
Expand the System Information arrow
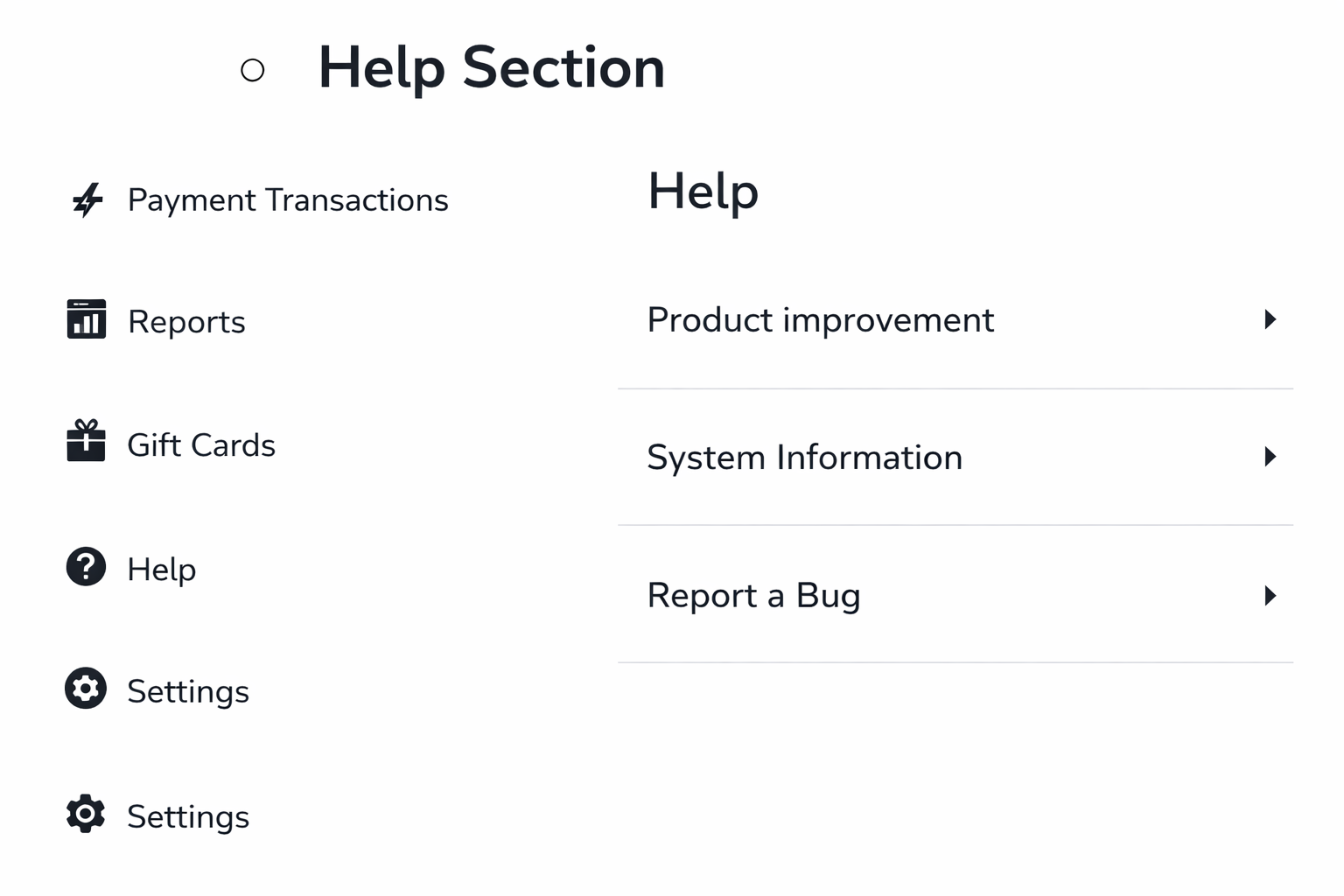(x=1270, y=457)
